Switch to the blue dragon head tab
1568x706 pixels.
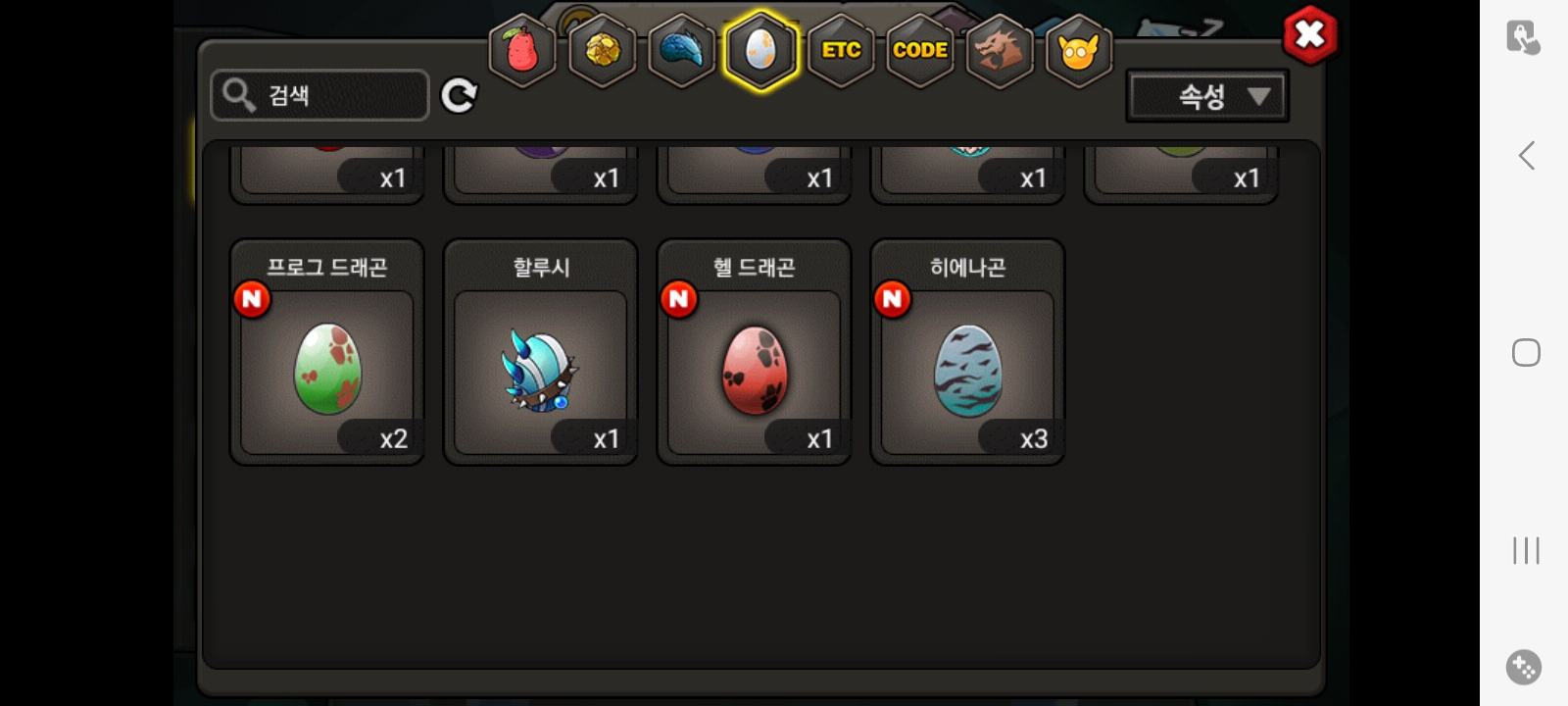(681, 51)
